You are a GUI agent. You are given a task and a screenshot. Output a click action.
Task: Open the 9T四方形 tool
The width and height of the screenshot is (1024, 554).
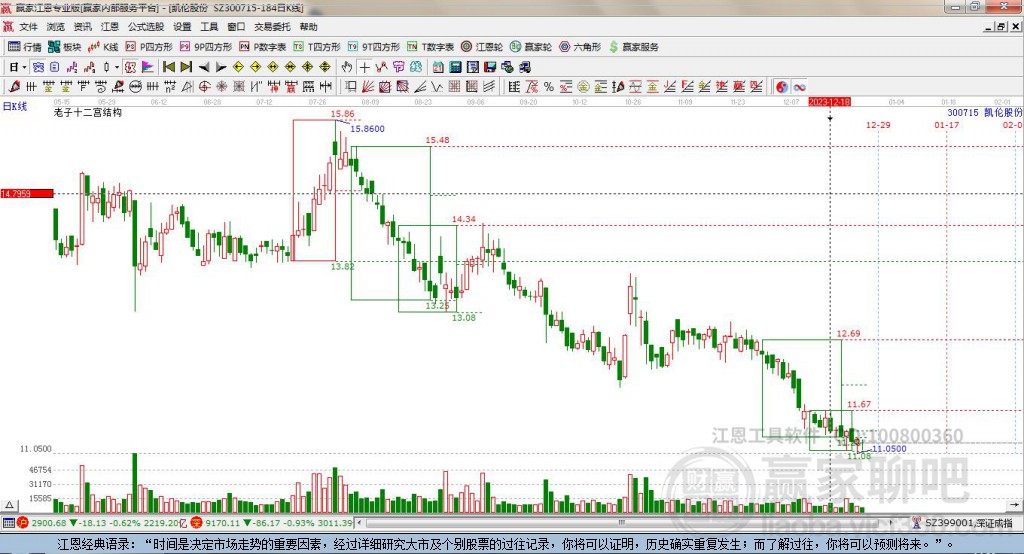tap(374, 47)
